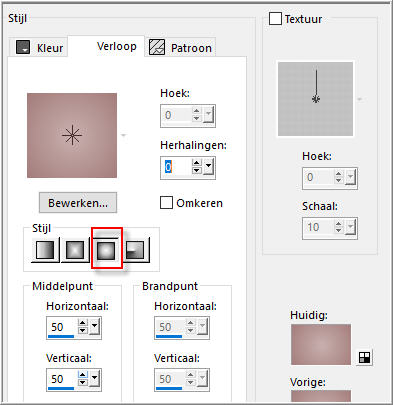
Task: Decrease the Herhalingen value with down arrow
Action: (x=197, y=170)
